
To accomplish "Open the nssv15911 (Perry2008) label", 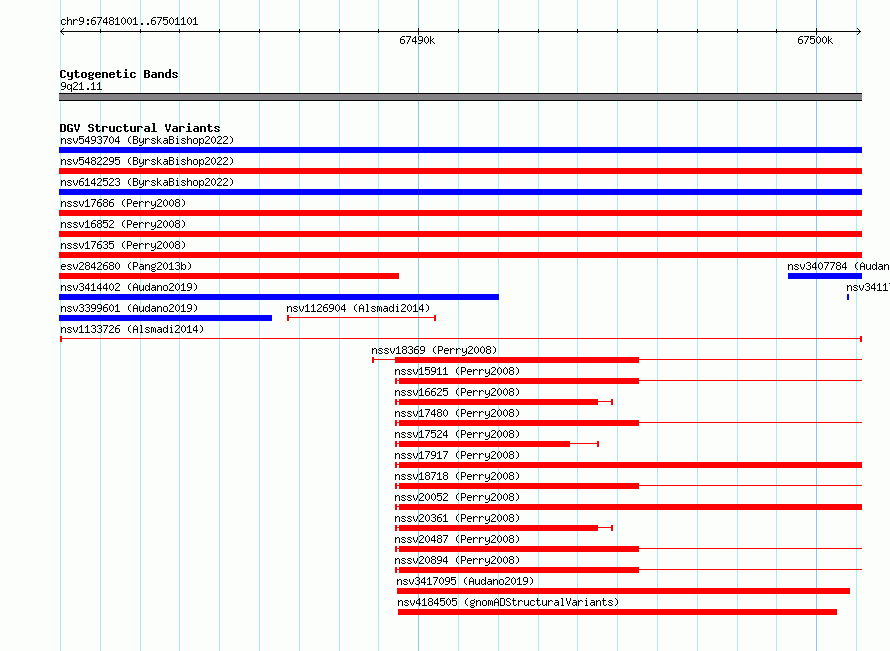I will [x=457, y=371].
